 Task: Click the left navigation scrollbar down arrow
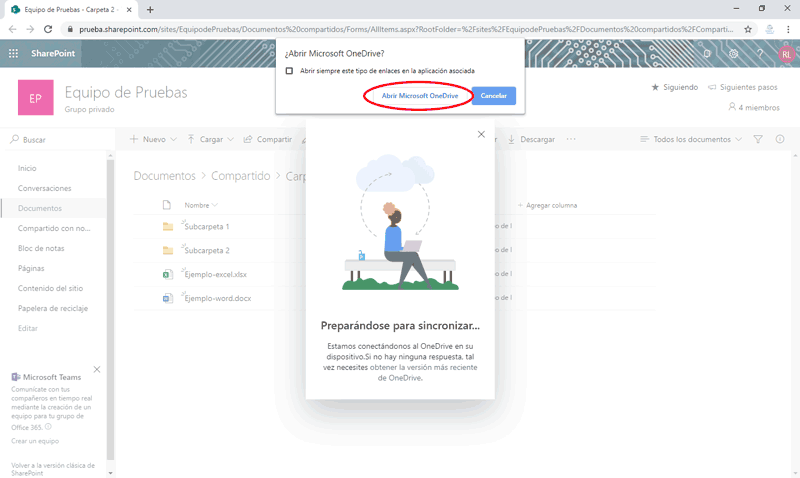click(x=110, y=473)
